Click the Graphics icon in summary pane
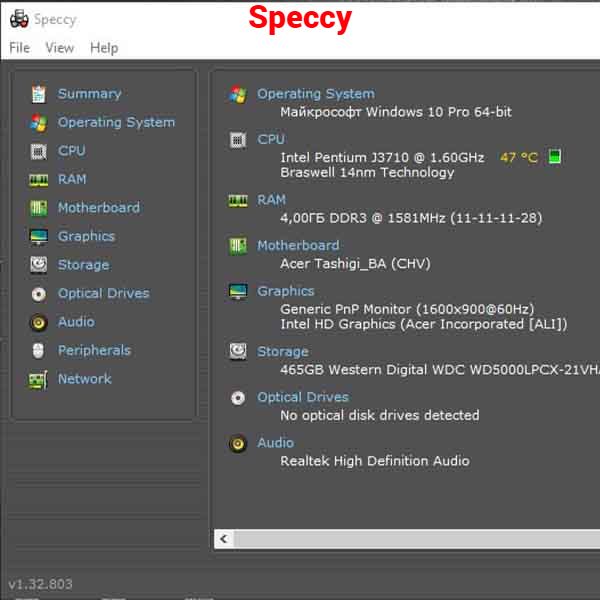 point(238,292)
